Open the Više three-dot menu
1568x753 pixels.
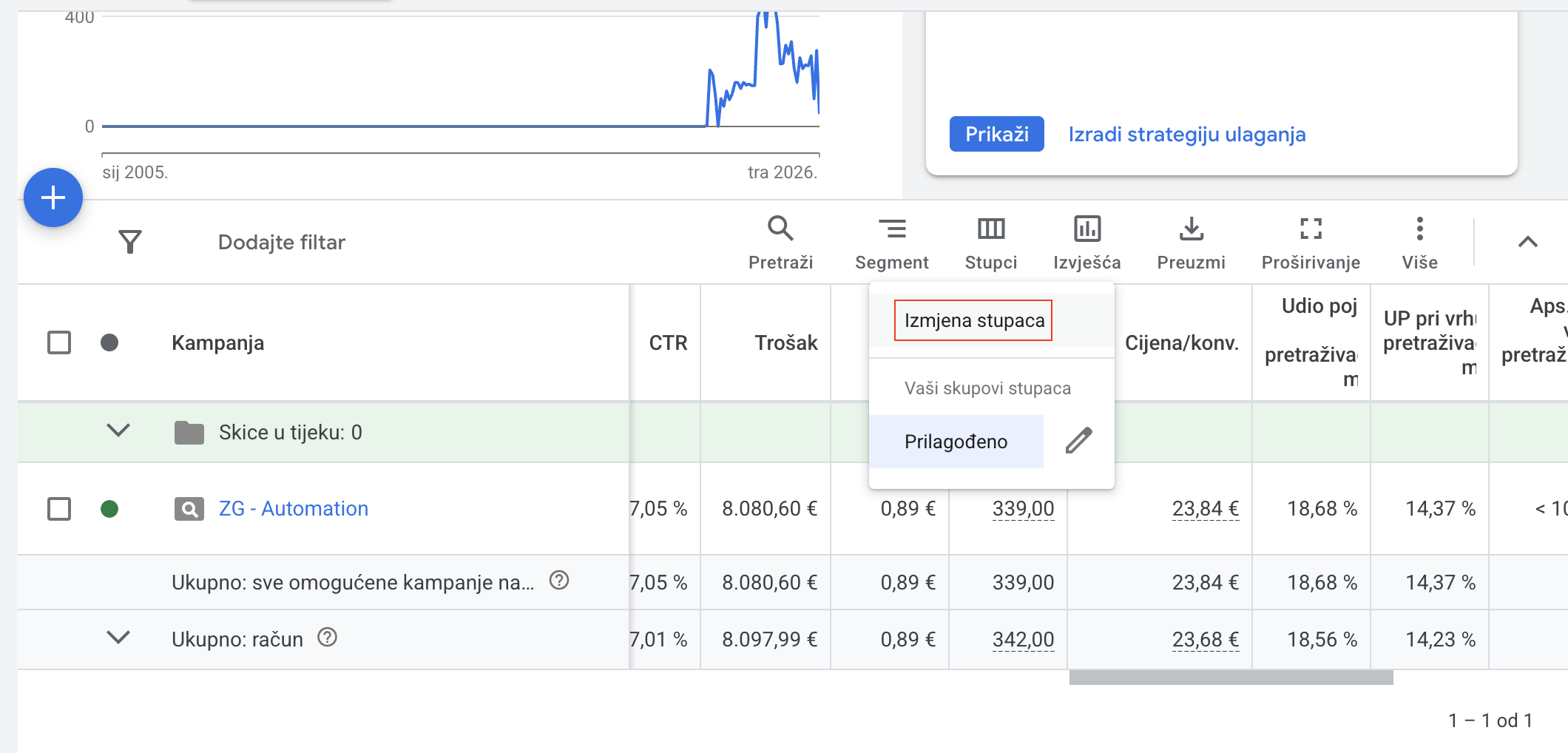[1419, 229]
